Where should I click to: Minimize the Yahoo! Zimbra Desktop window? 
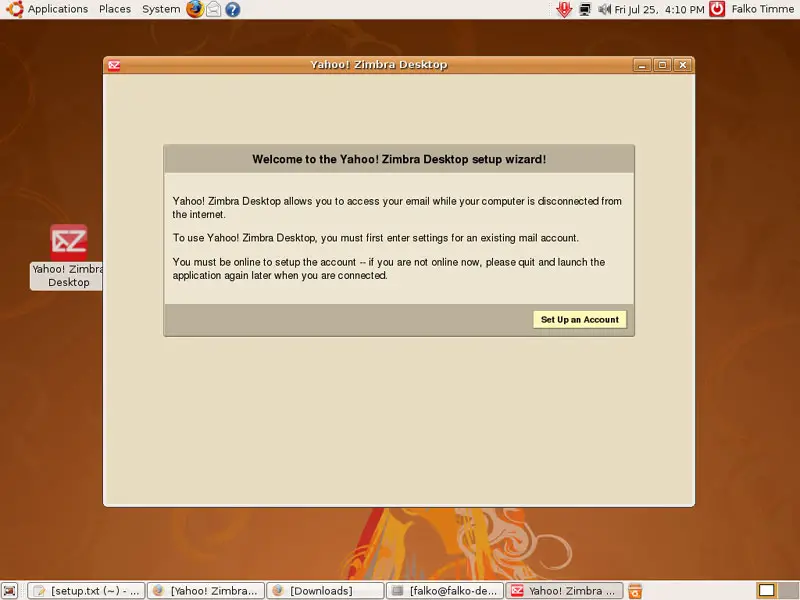tap(642, 65)
